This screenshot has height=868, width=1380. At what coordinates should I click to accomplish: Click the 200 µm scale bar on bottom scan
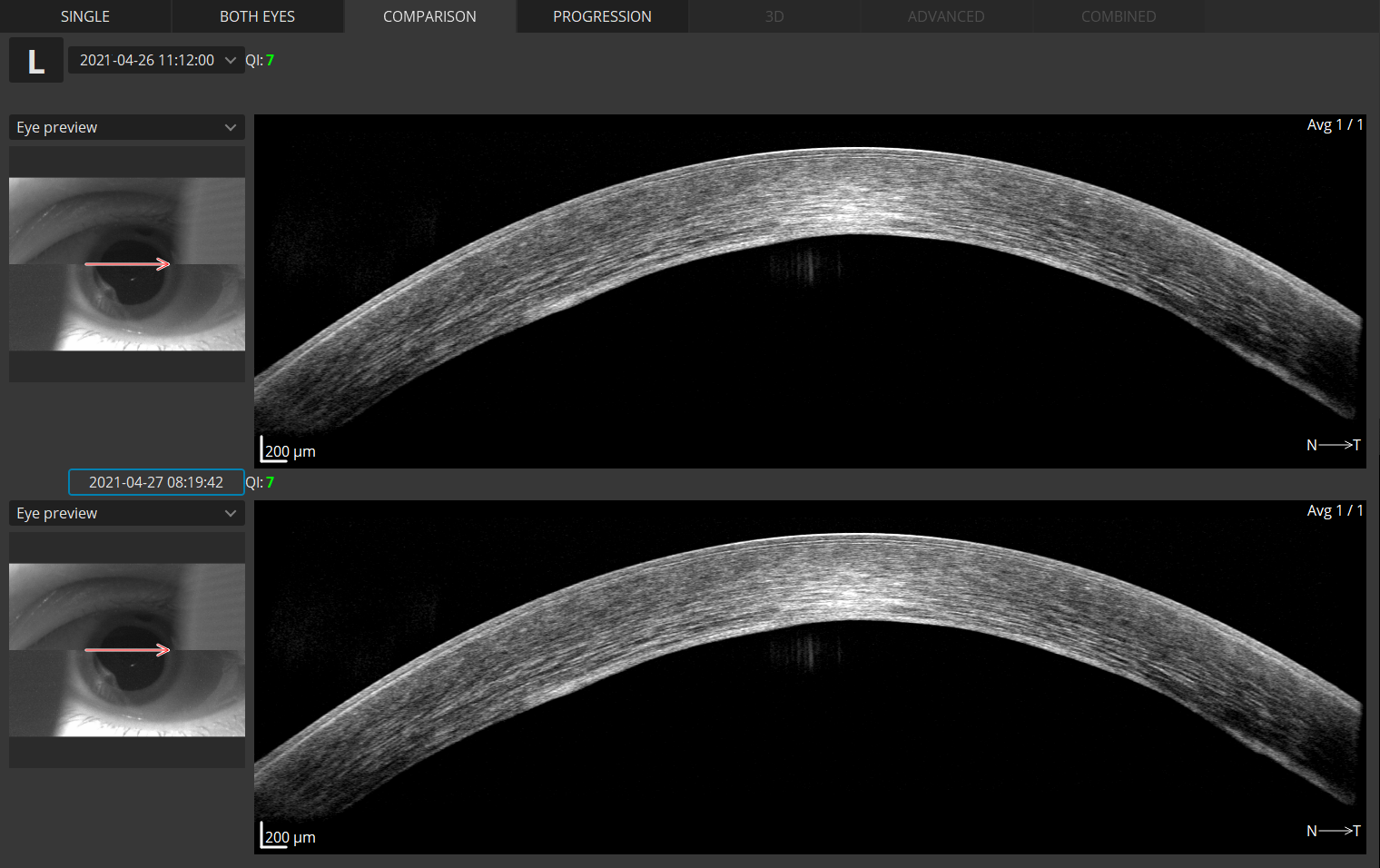click(287, 836)
